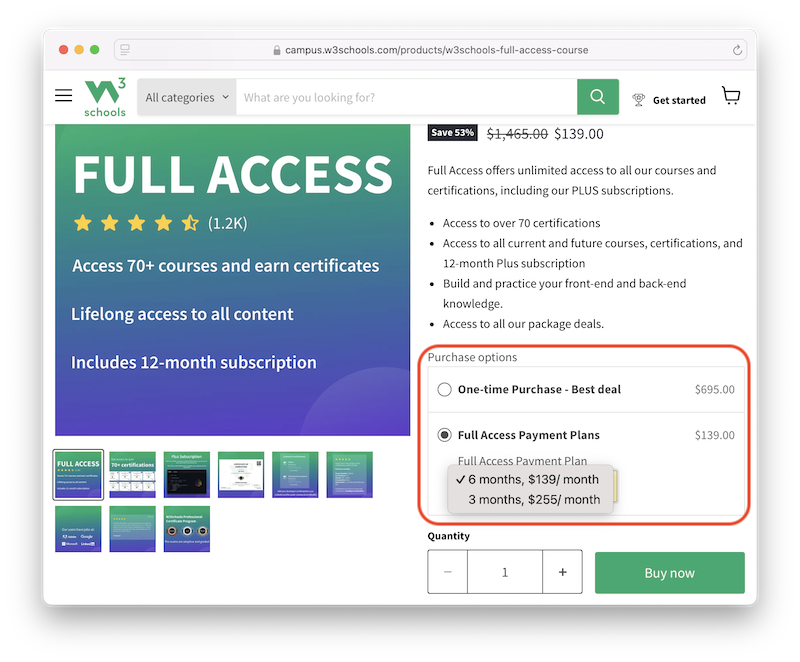This screenshot has width=800, height=662.
Task: Click the Buy now button
Action: [x=669, y=573]
